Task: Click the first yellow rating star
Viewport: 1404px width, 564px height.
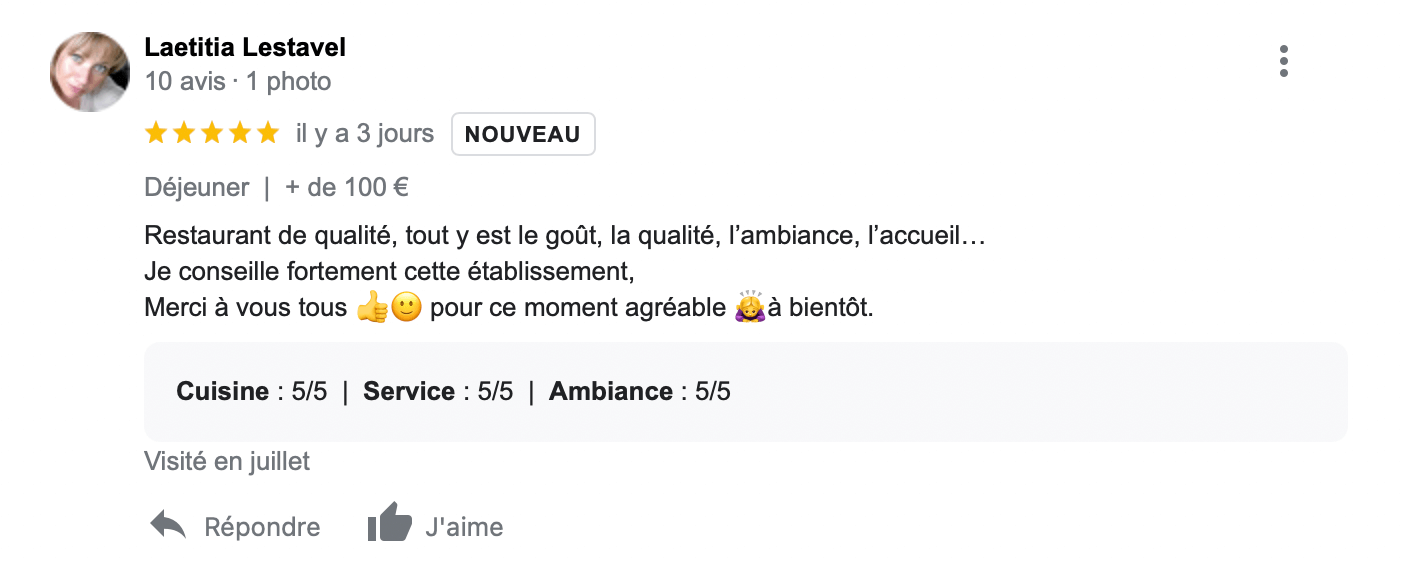Action: click(x=156, y=133)
